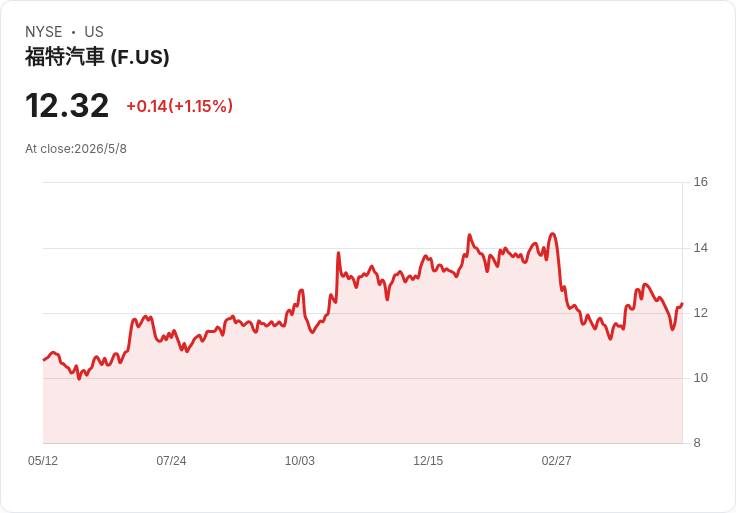Click the latest endpoint of the price line

point(682,304)
